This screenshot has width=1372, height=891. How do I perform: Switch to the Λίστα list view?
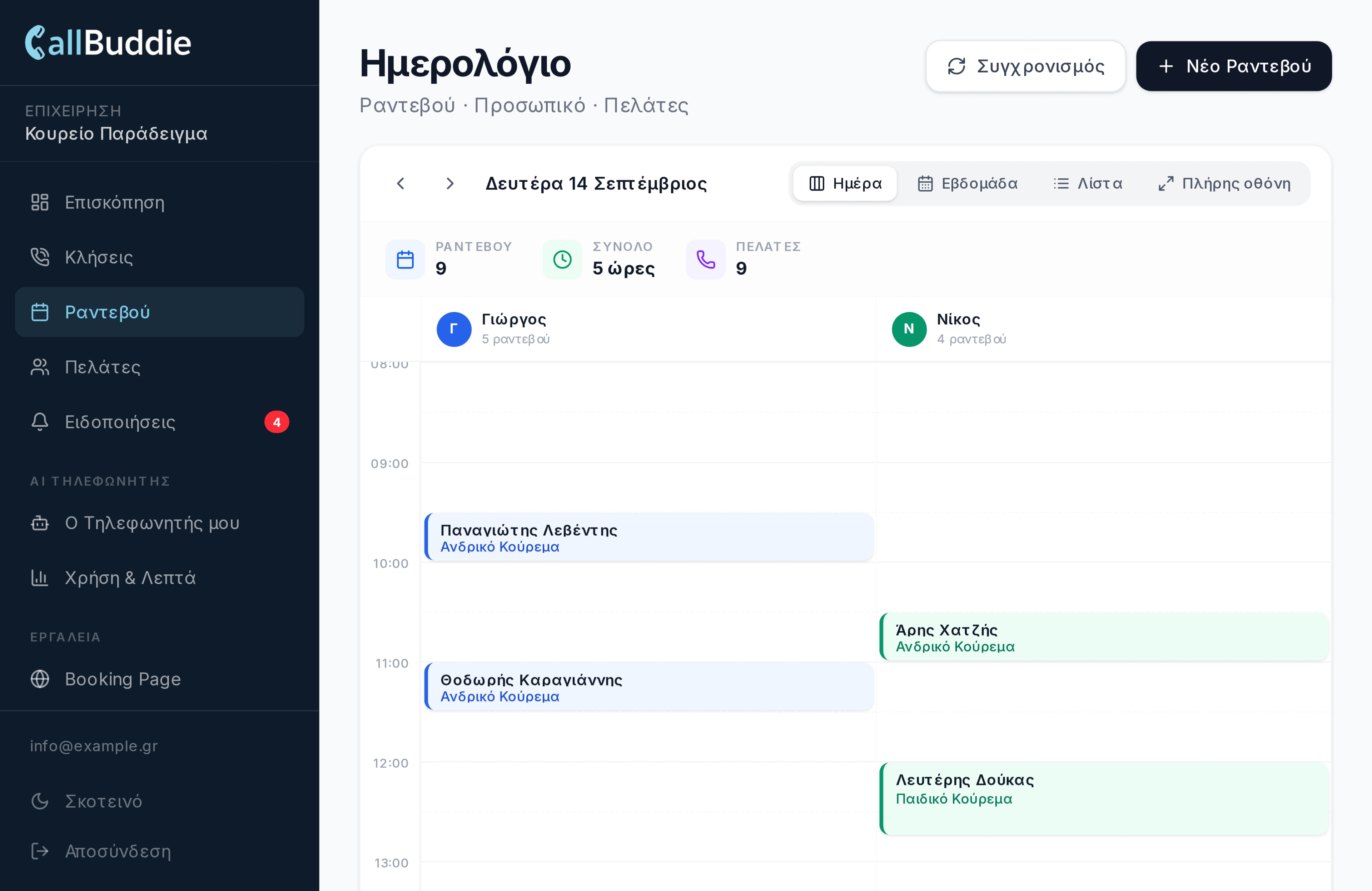point(1087,183)
